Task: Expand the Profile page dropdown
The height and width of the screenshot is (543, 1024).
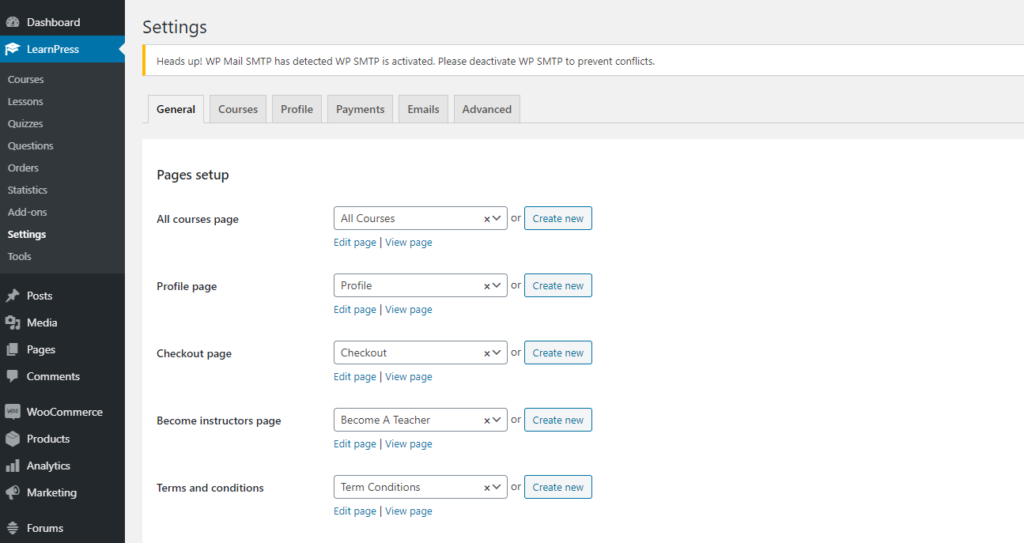Action: click(496, 286)
